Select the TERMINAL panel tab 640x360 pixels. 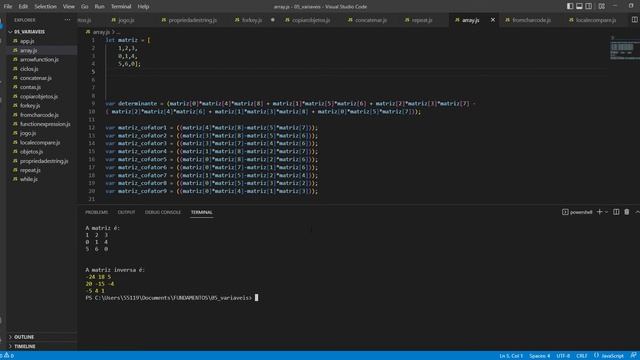click(202, 212)
